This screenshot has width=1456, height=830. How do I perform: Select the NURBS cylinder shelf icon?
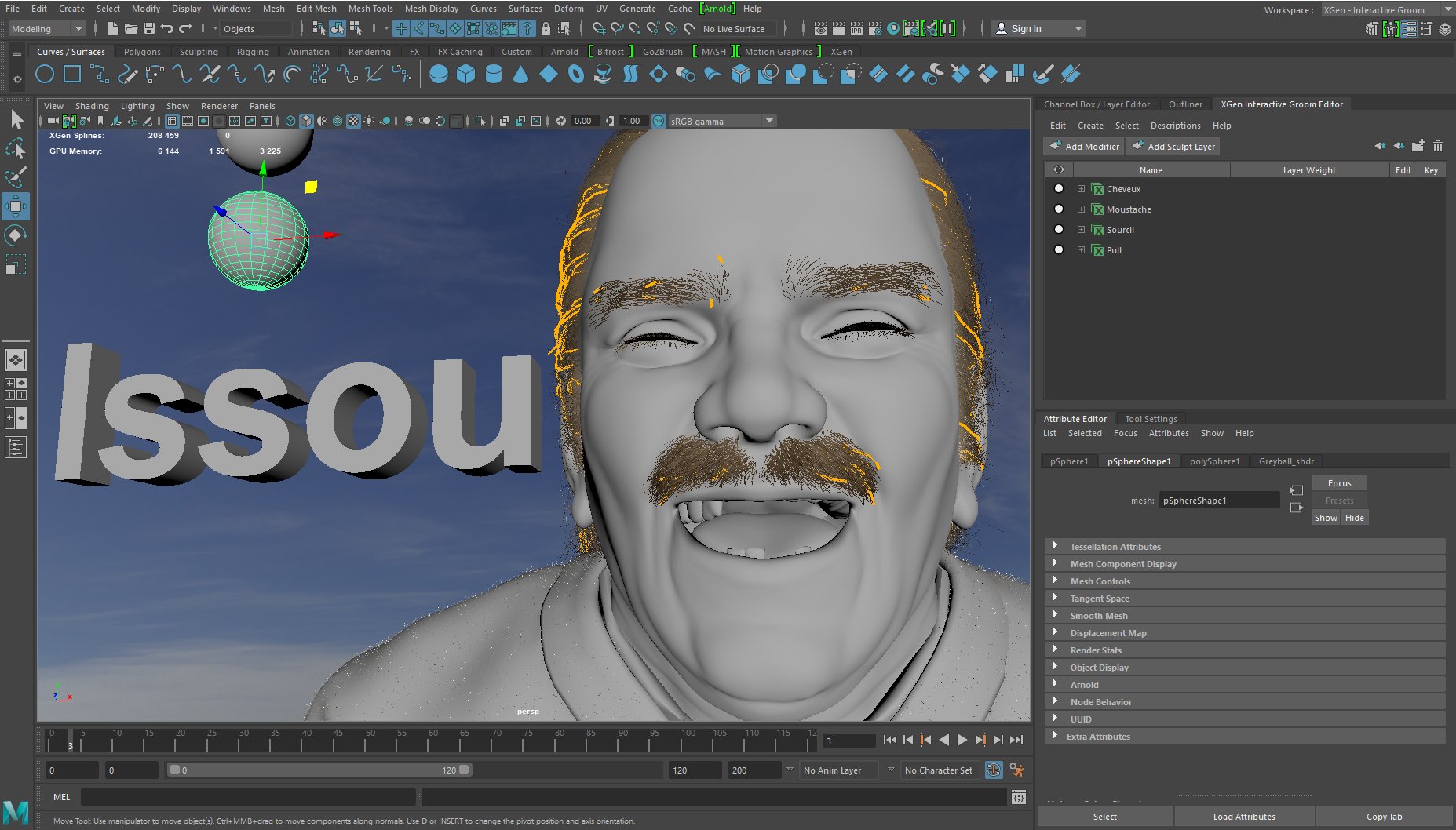pos(494,75)
